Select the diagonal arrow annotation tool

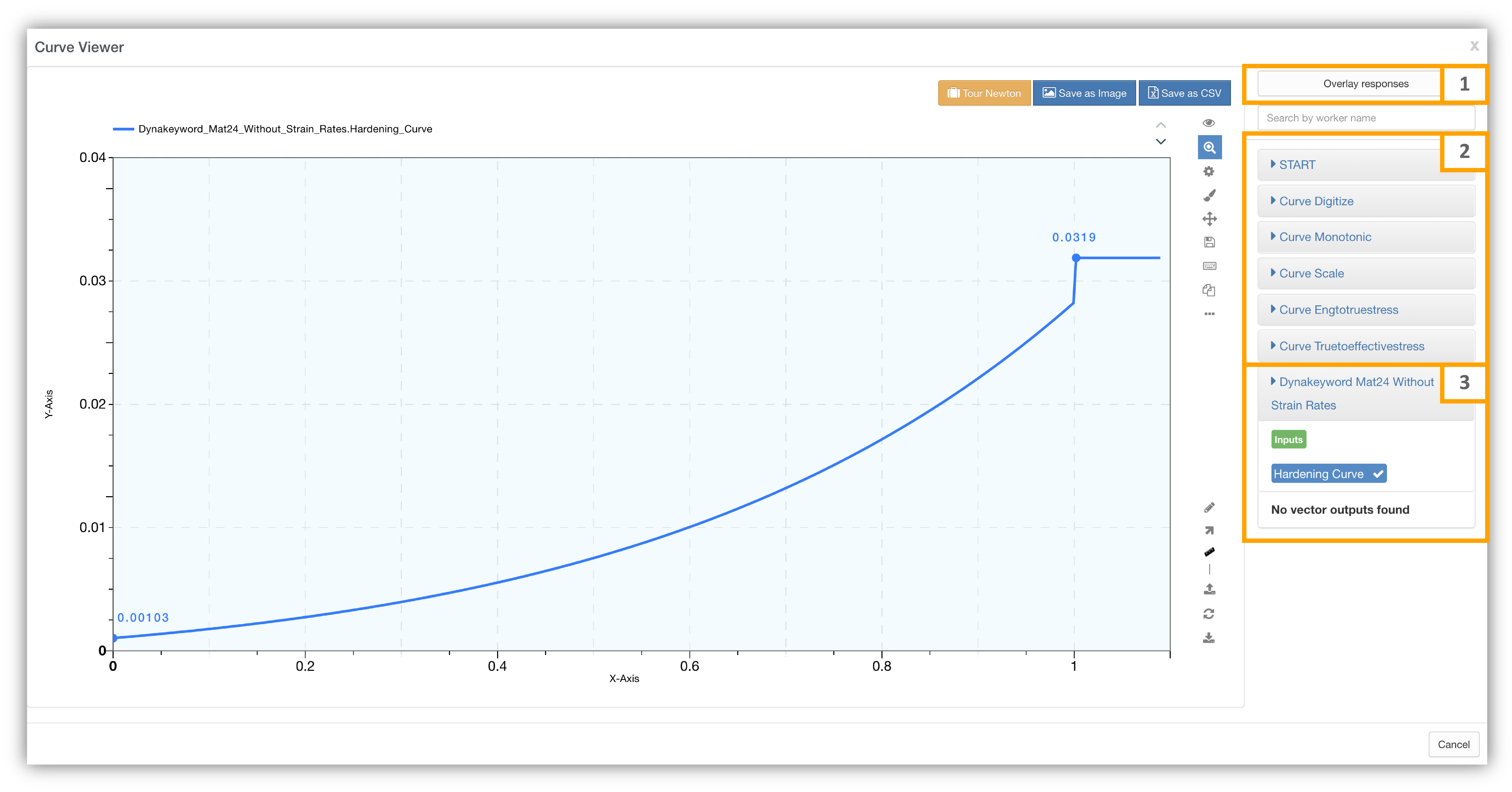(x=1209, y=530)
